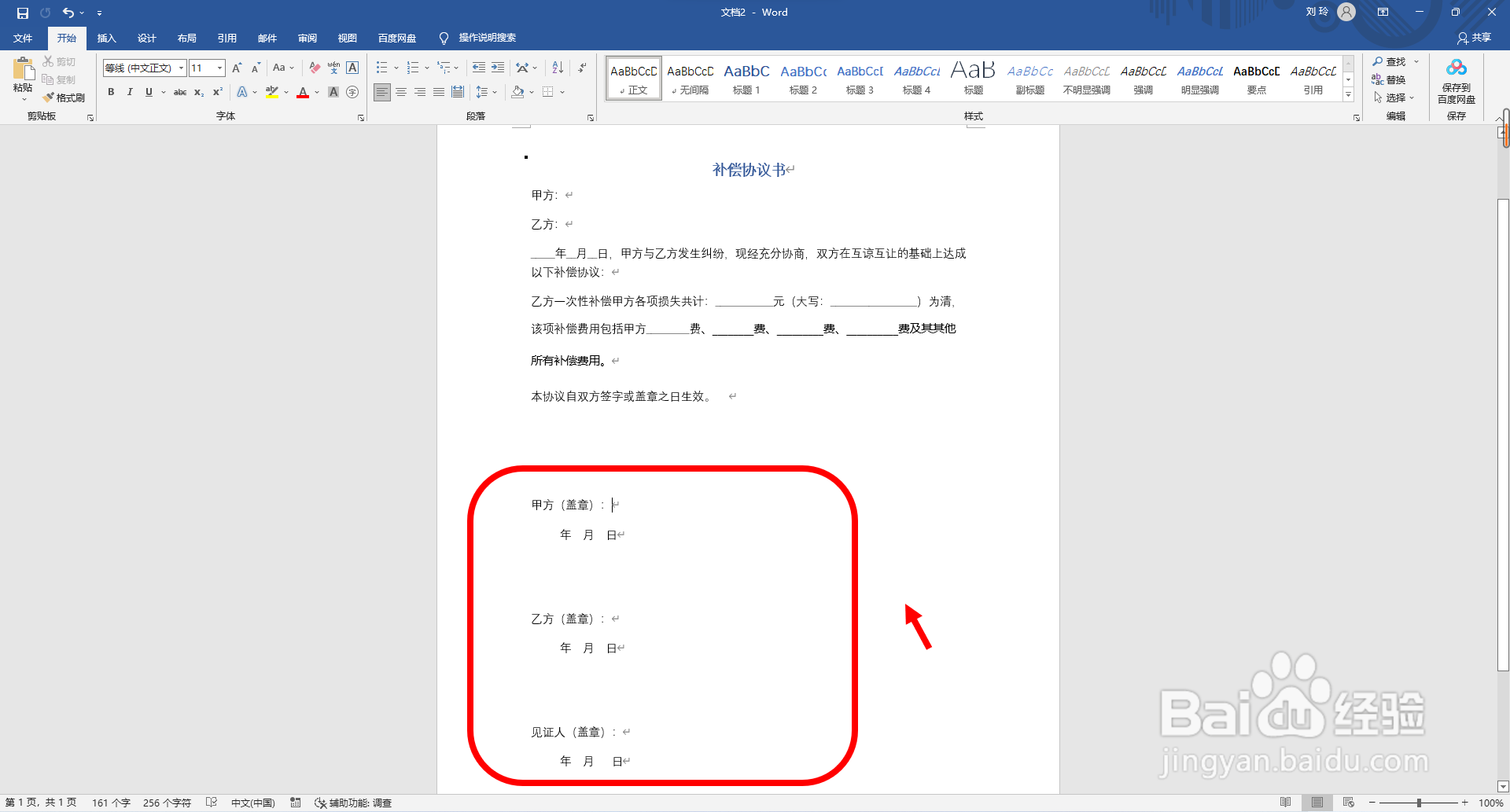Open the Font dialog launcher
The width and height of the screenshot is (1510, 812).
tap(361, 118)
